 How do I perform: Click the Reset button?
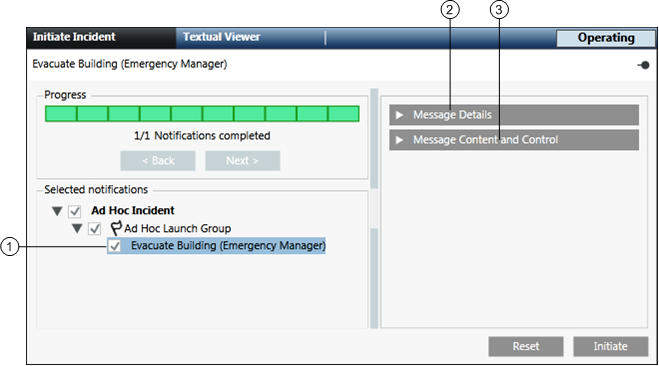point(526,346)
